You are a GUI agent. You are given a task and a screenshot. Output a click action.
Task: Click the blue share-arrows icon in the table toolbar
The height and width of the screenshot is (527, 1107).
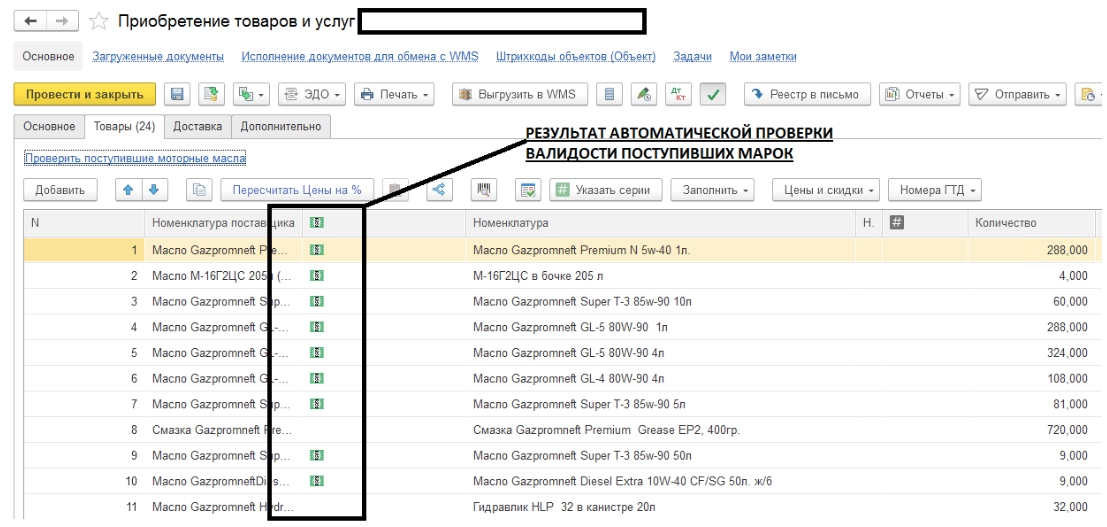click(x=439, y=189)
